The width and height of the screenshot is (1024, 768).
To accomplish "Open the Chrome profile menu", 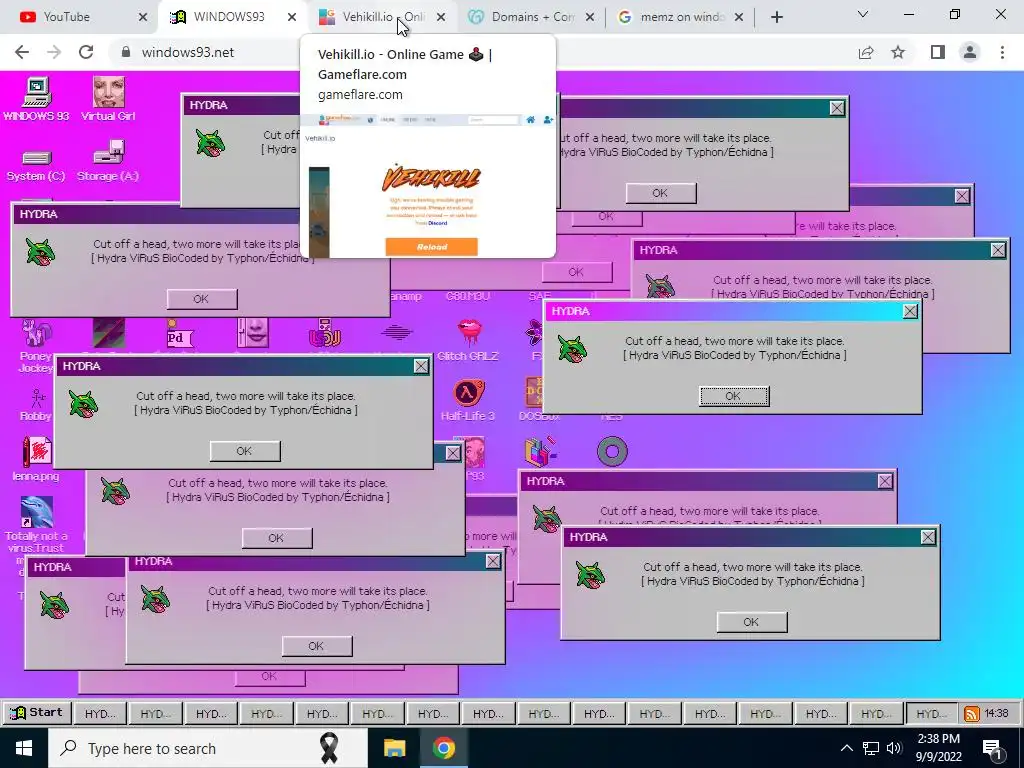I will pos(970,52).
